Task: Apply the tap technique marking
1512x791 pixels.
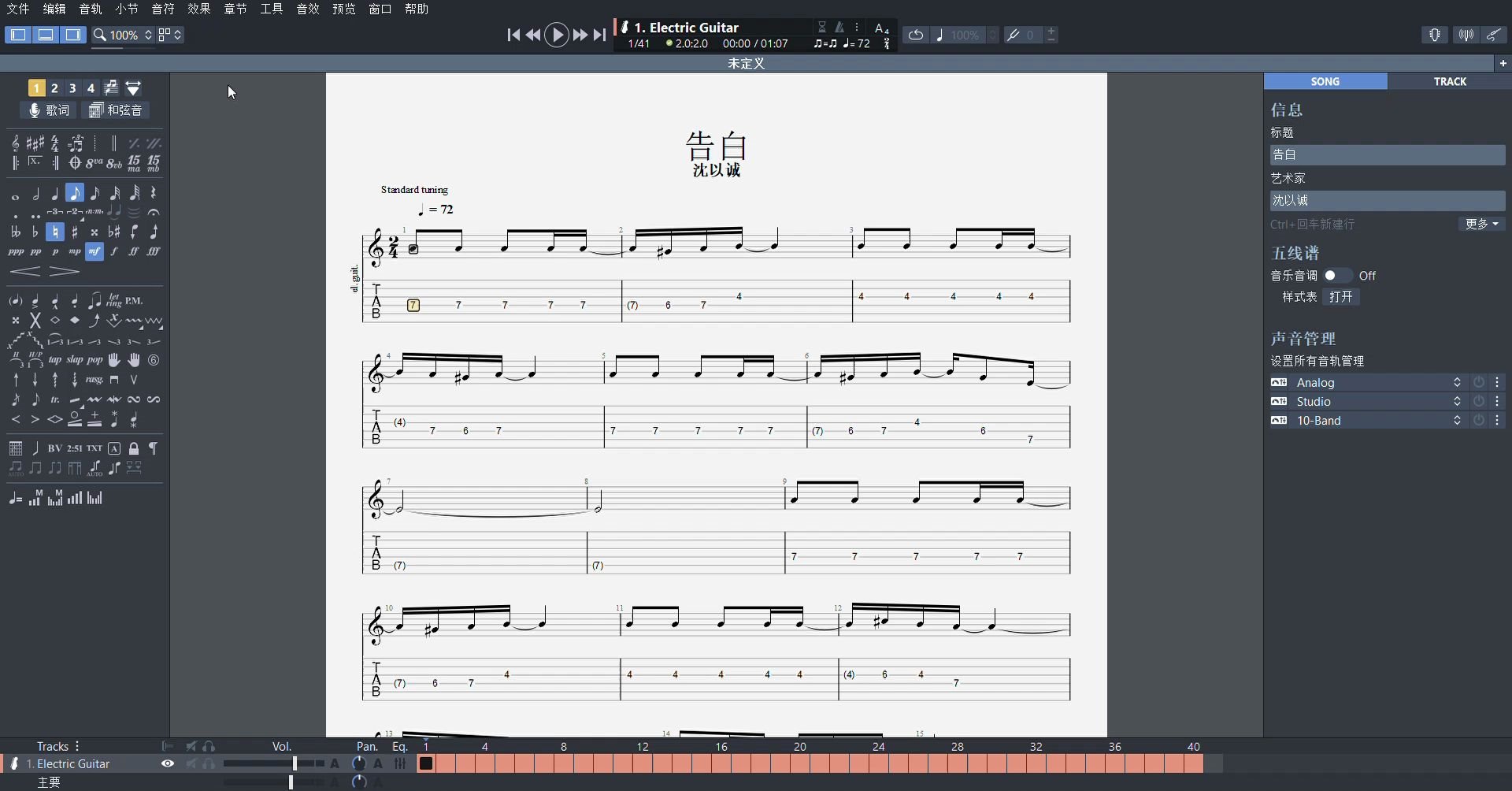Action: point(55,360)
